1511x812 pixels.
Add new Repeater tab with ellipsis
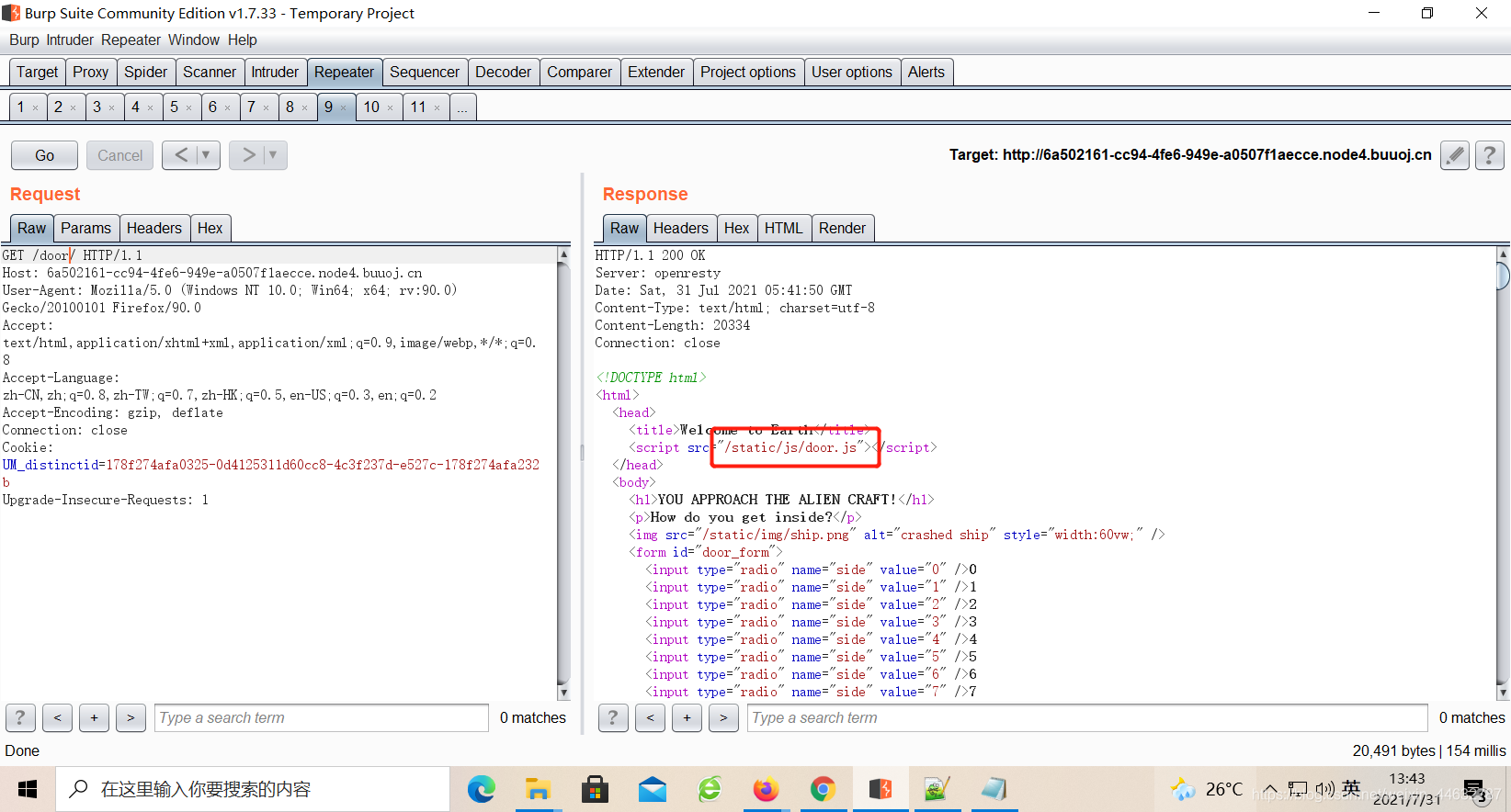tap(462, 107)
